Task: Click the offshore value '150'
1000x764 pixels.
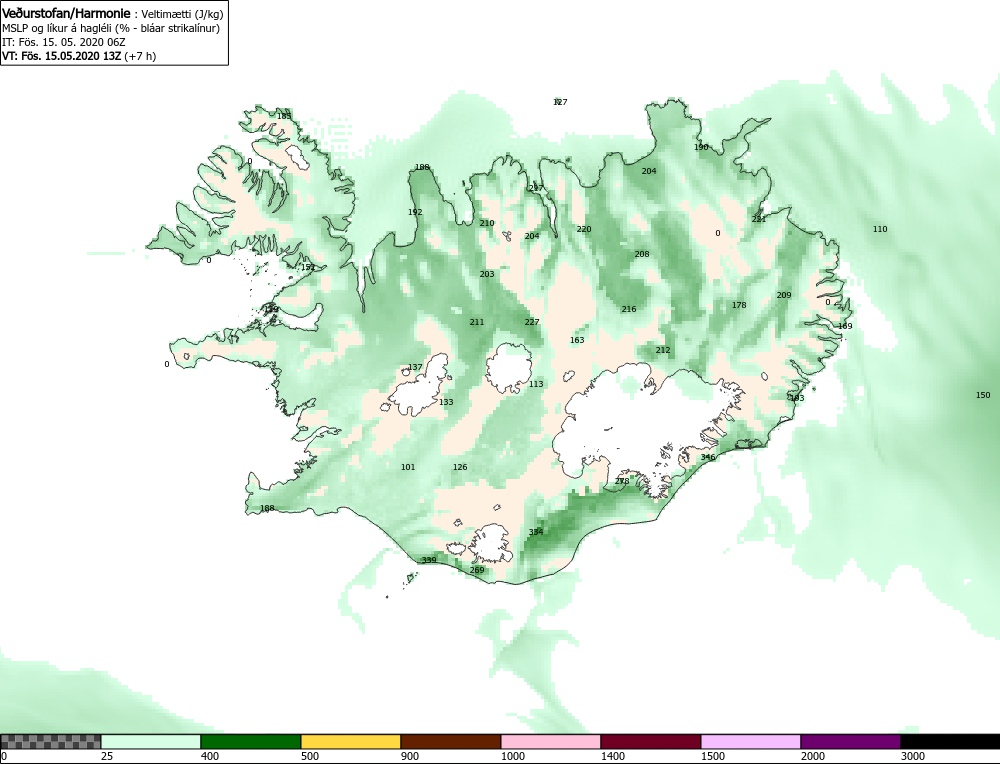Action: 983,395
